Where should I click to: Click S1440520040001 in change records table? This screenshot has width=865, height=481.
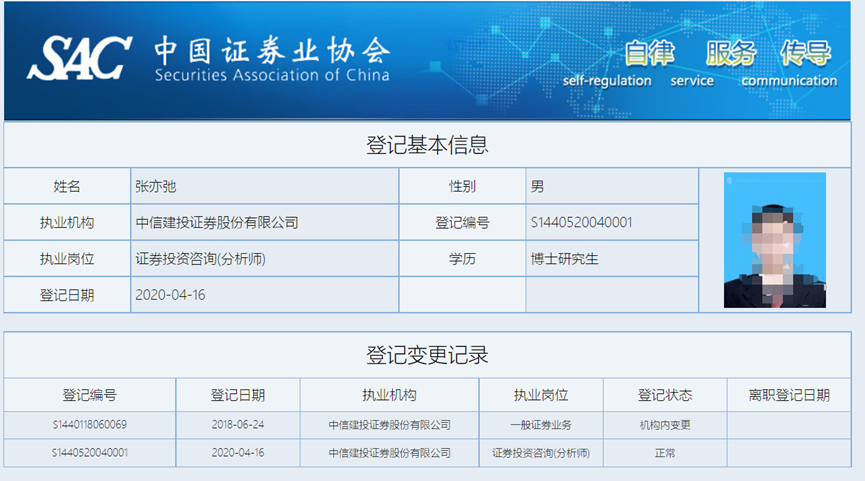(x=89, y=453)
